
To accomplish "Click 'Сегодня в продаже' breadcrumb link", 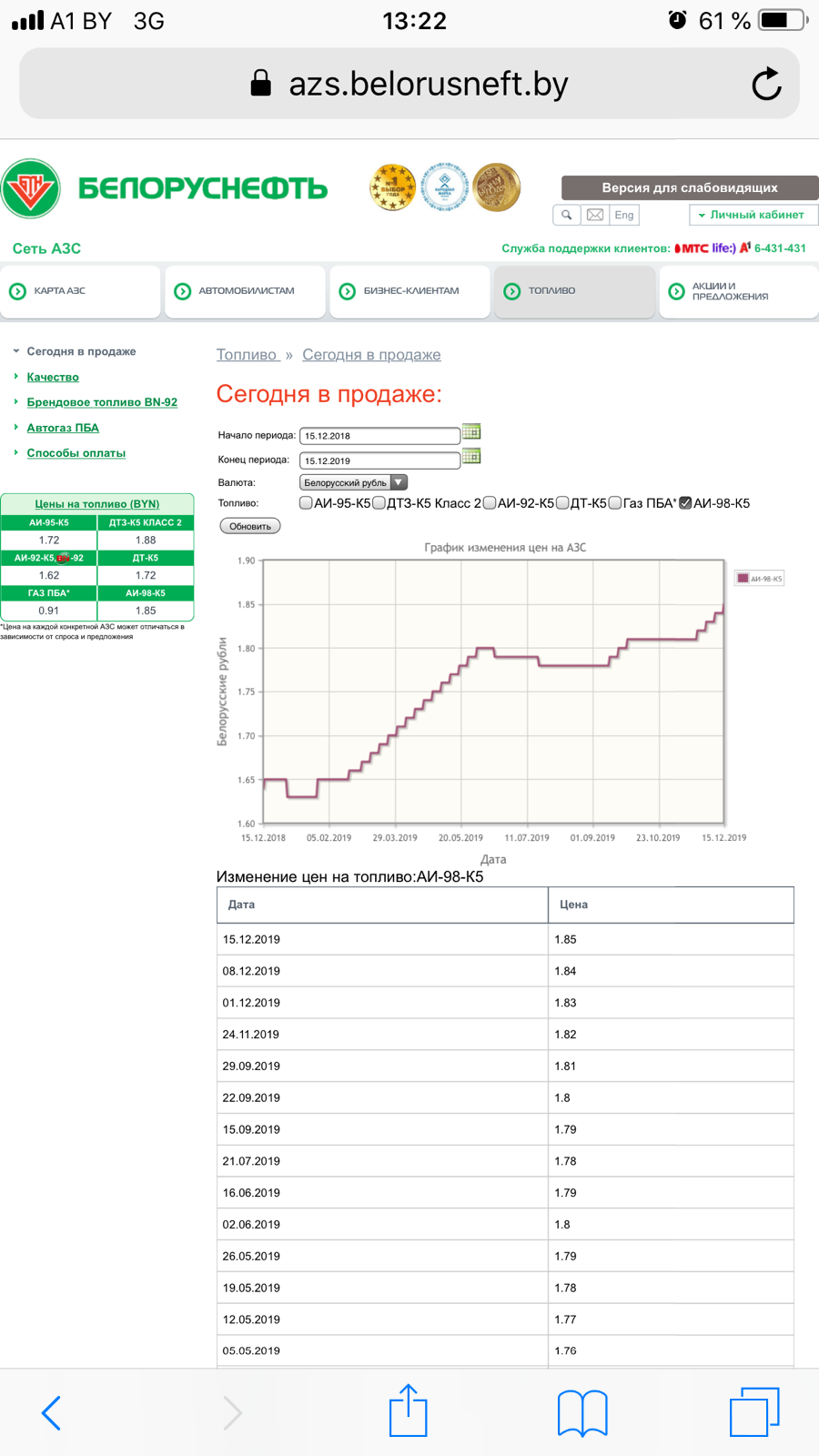I will pos(371,355).
